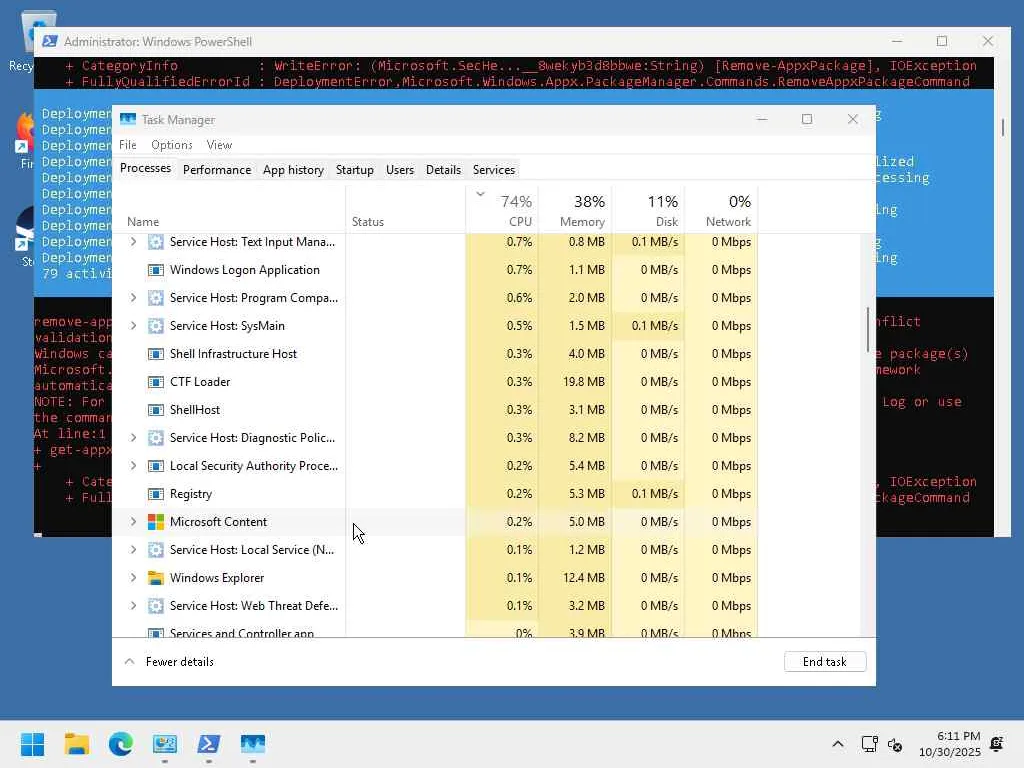
Task: Click the Service Host: Diagnostic Policy gear icon
Action: click(x=155, y=438)
